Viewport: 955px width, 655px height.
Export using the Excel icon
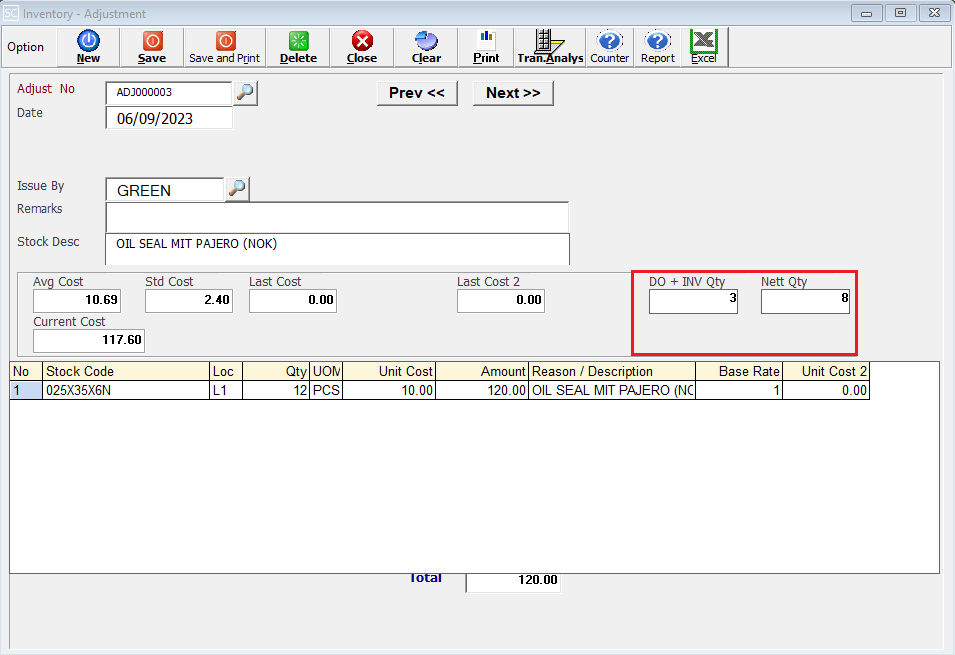(x=704, y=47)
